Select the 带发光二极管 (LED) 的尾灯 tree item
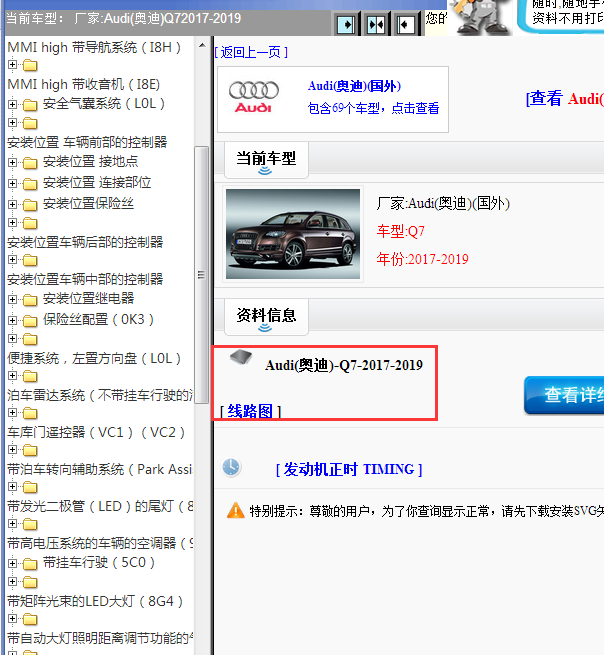Image resolution: width=604 pixels, height=655 pixels. click(x=100, y=506)
